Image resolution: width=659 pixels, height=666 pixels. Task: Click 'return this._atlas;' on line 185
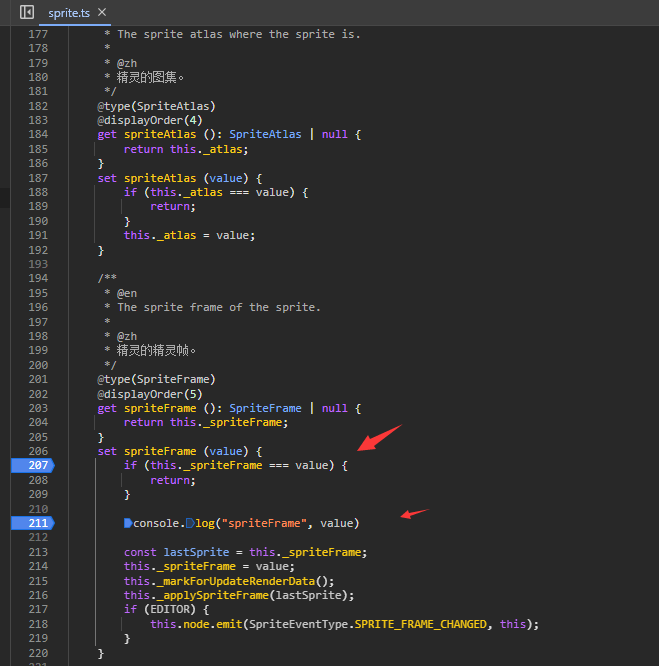[x=186, y=149]
